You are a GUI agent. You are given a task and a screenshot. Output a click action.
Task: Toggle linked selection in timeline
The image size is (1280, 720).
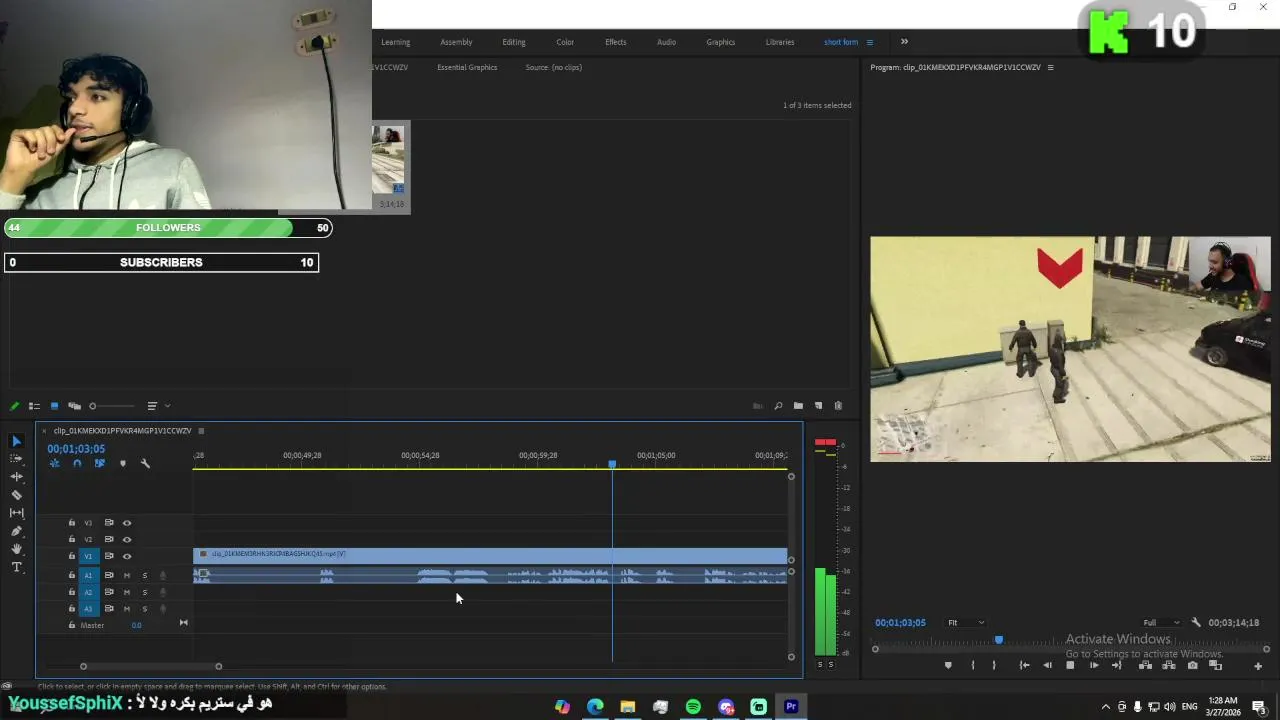(x=99, y=463)
